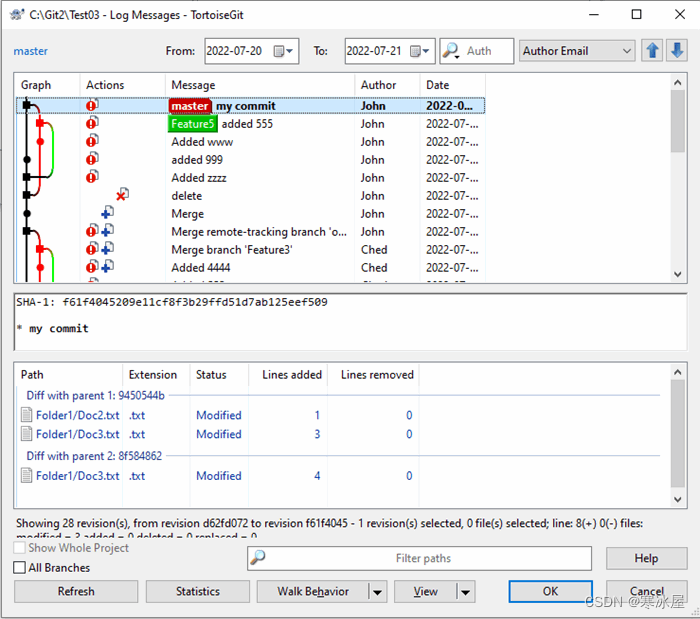Click the OK button
This screenshot has width=700, height=619.
click(x=550, y=591)
